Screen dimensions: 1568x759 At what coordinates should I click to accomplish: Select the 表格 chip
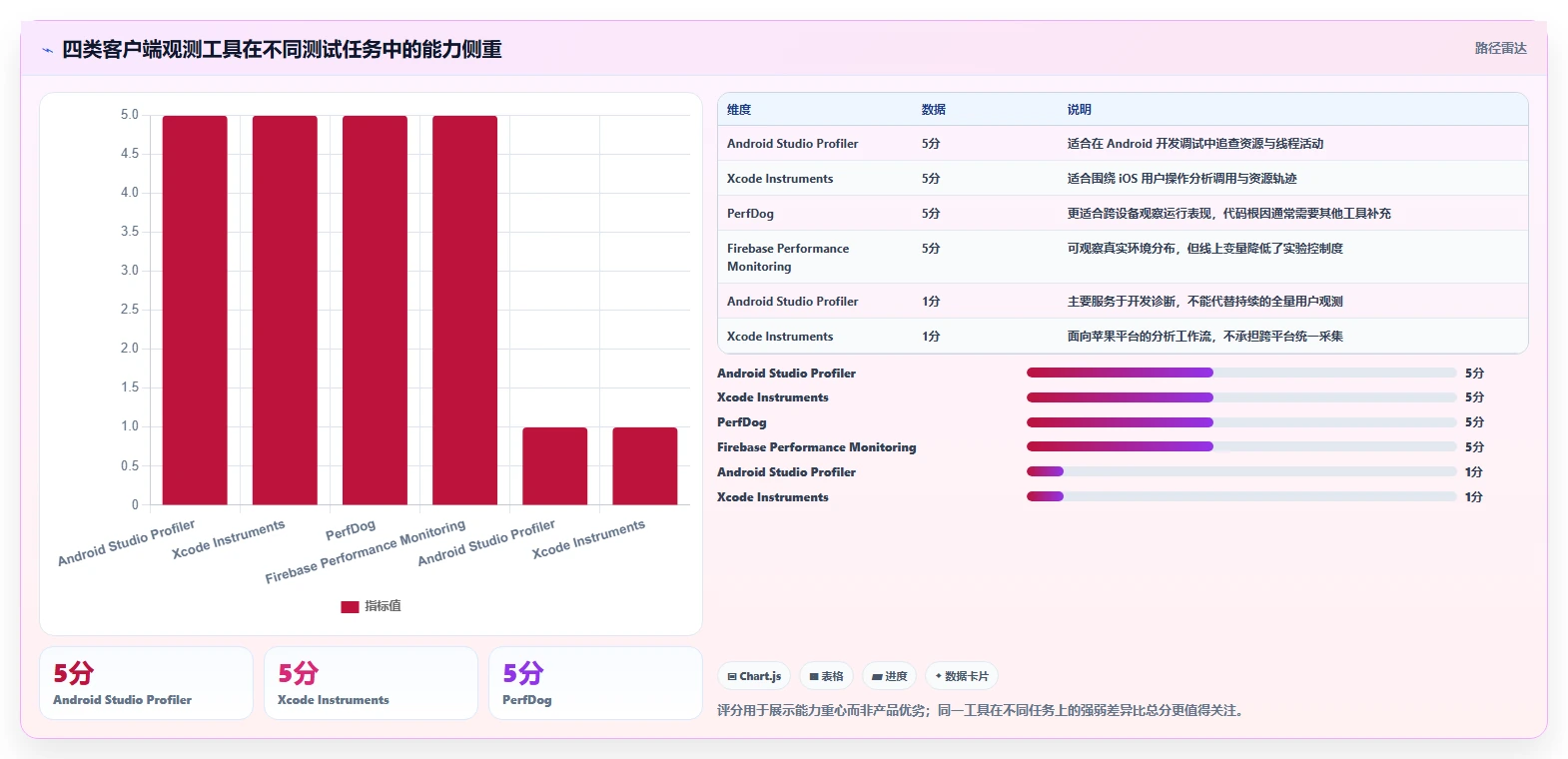tap(826, 676)
